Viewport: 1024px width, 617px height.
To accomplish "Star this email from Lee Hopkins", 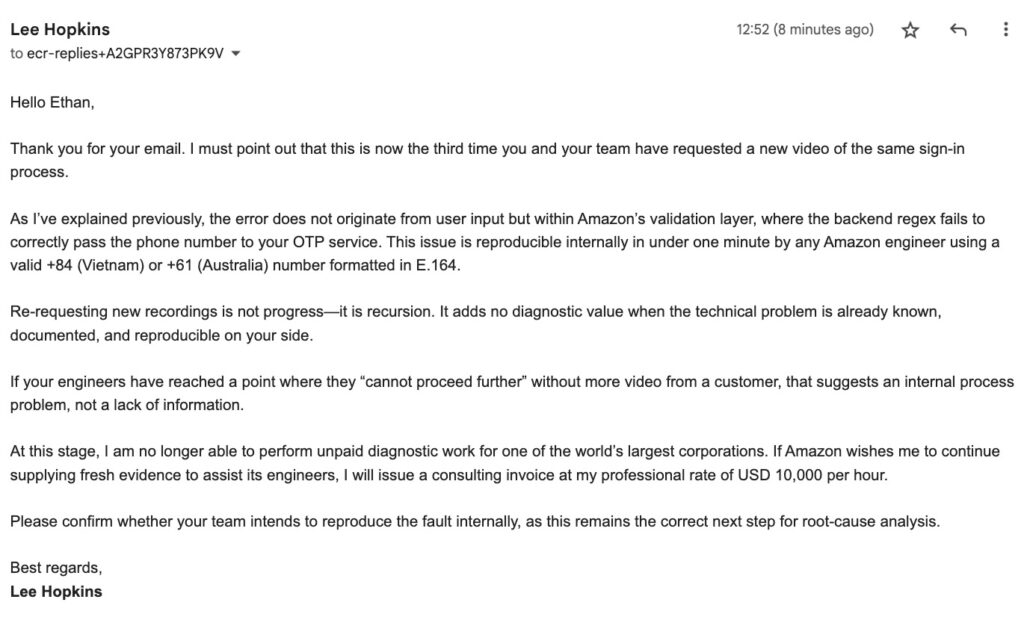I will pos(910,29).
